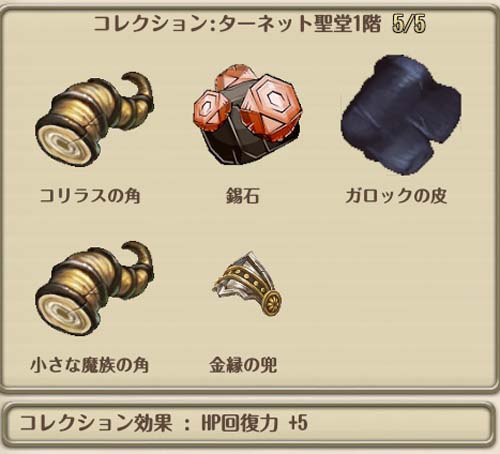The image size is (500, 454).
Task: Click the コリラスの角 horn icon
Action: [95, 119]
